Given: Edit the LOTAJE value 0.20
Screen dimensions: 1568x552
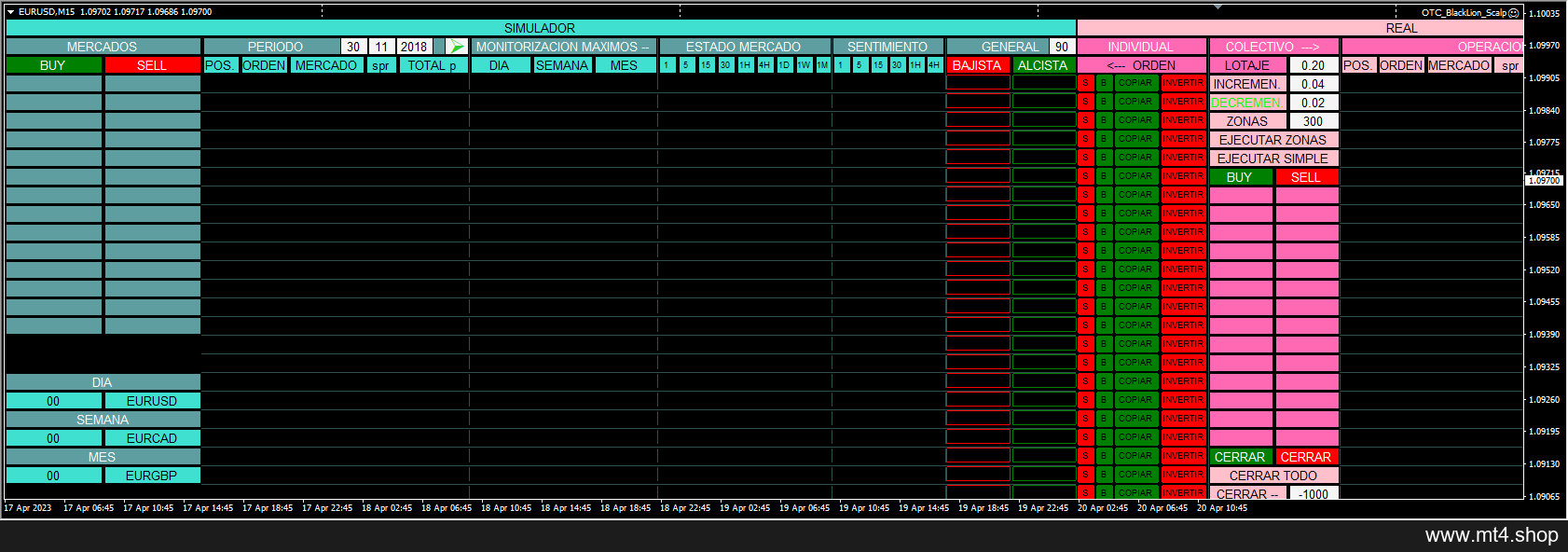Looking at the screenshot, I should [x=1314, y=65].
